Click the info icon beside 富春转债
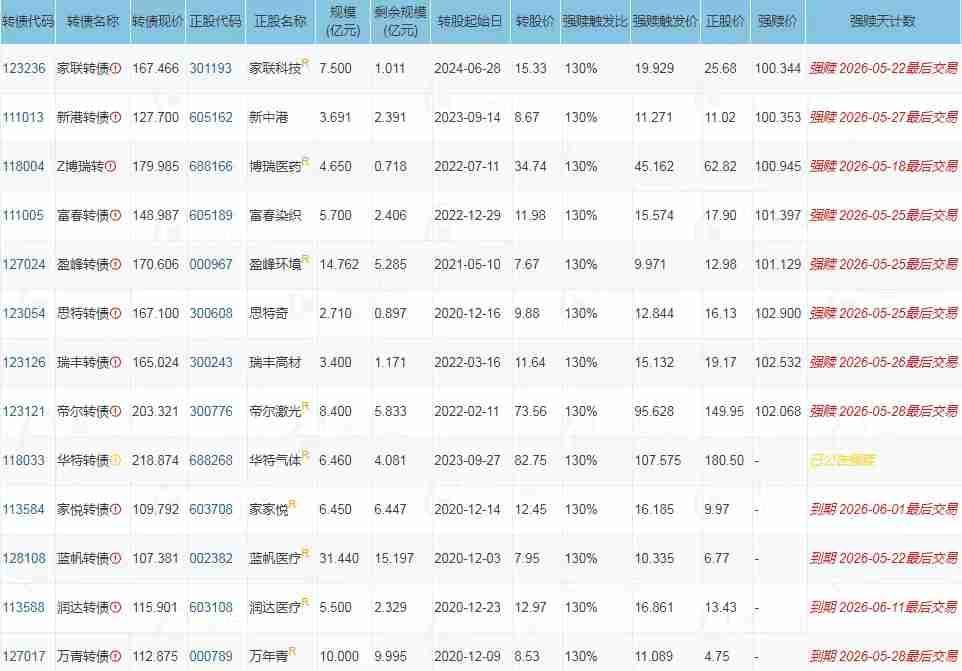The image size is (962, 671). coord(116,215)
